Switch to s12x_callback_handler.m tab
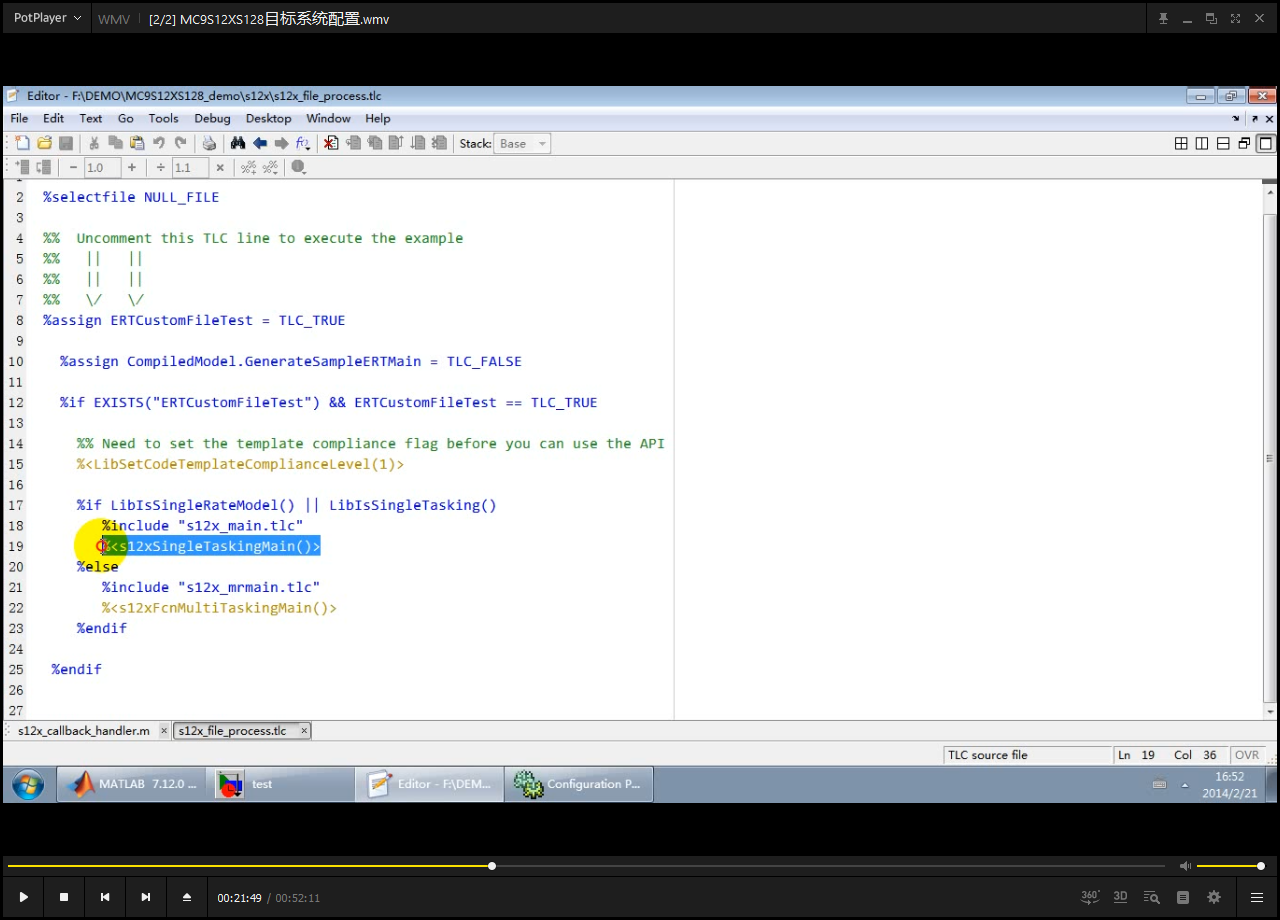Viewport: 1280px width, 920px height. tap(84, 731)
